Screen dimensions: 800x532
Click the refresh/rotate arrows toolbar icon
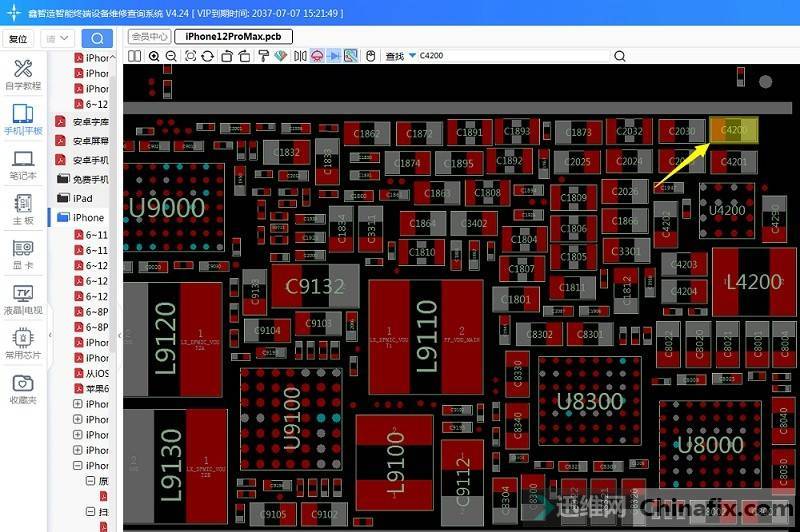click(x=207, y=56)
